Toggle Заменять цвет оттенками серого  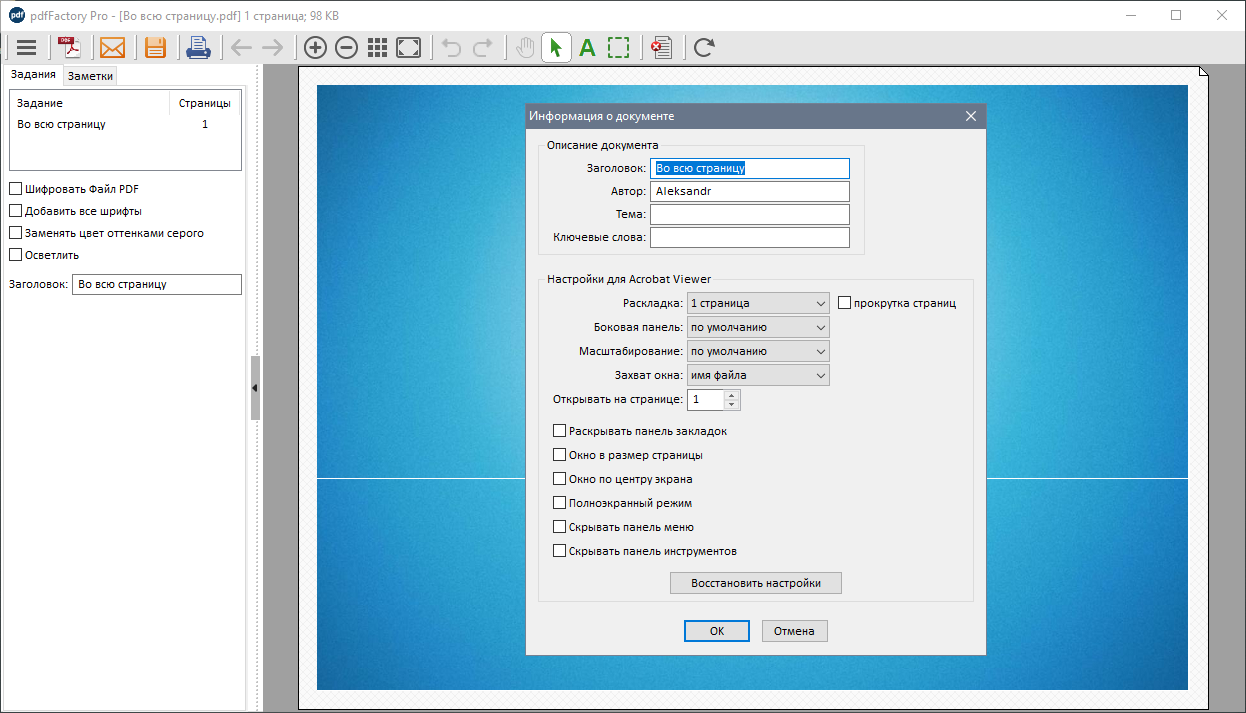[15, 233]
